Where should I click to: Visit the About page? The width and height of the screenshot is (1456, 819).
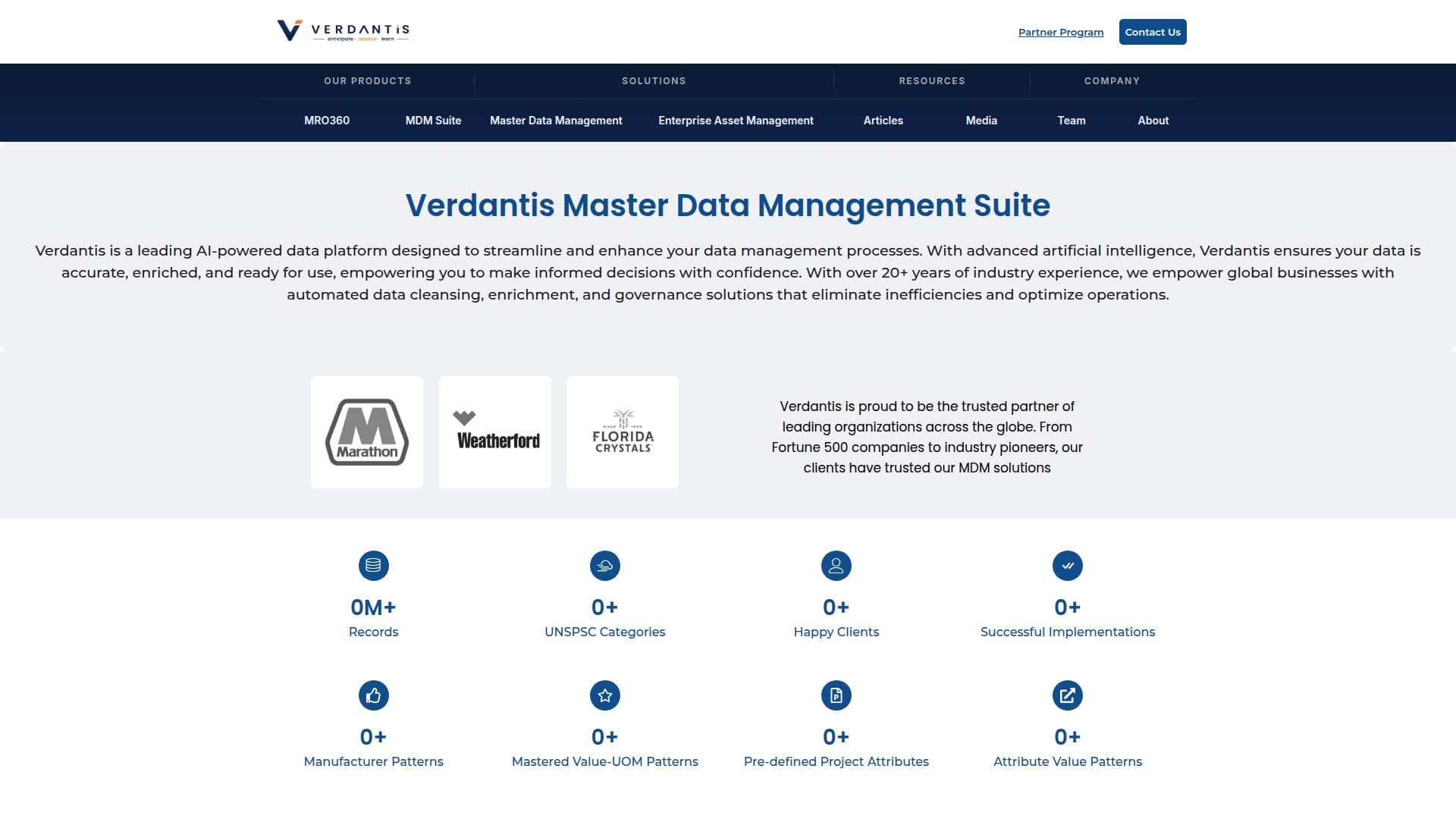[1153, 121]
